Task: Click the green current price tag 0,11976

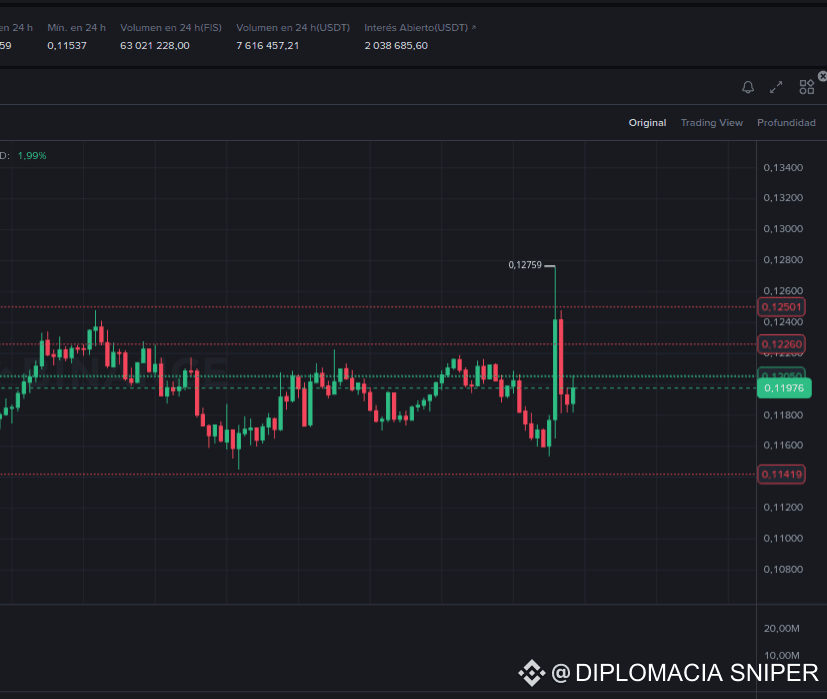Action: [x=784, y=388]
